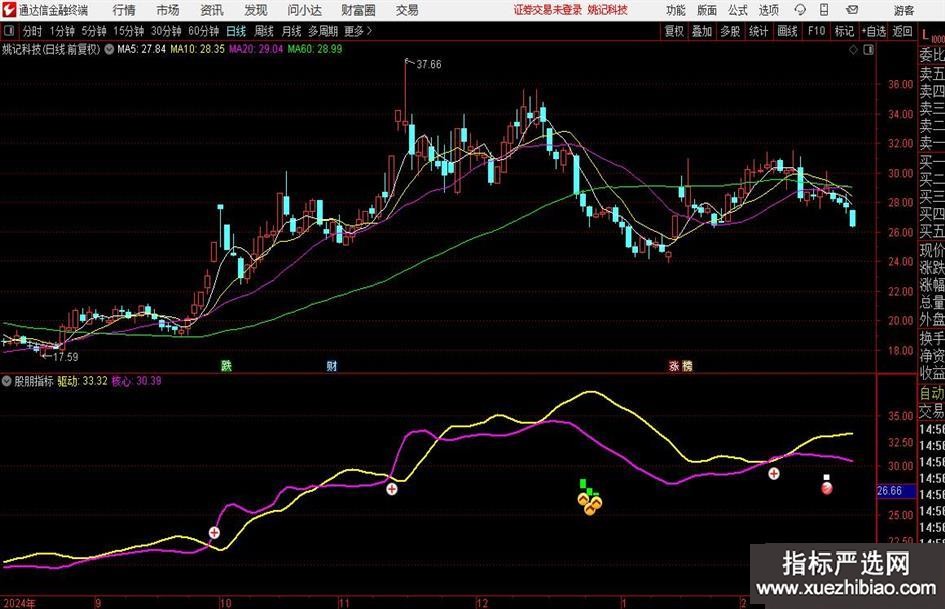Open the 财富圈 menu
Viewport: 945px width, 609px height.
[358, 10]
